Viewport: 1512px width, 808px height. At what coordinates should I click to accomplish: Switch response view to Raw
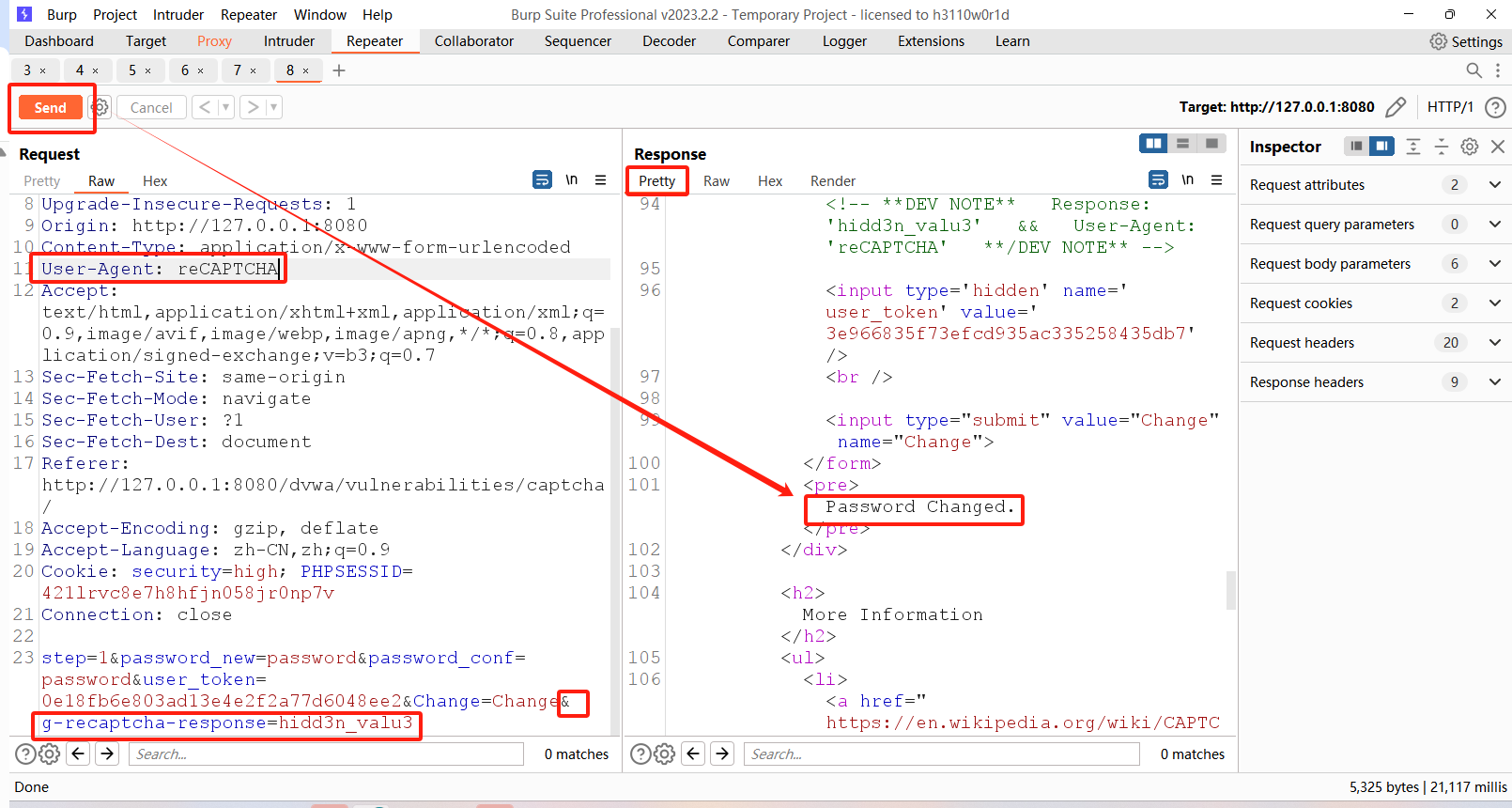tap(717, 181)
